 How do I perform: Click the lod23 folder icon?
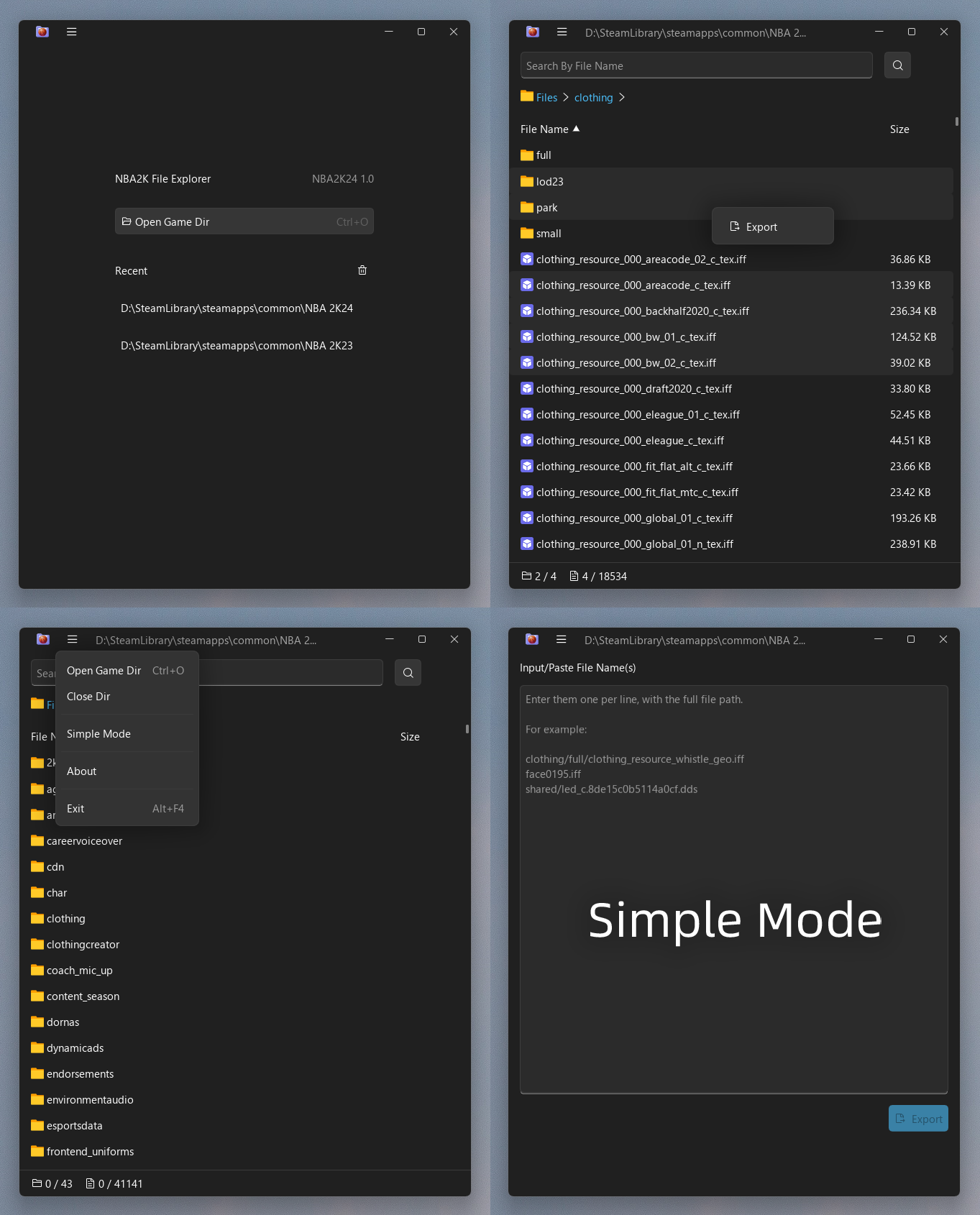[x=527, y=182]
